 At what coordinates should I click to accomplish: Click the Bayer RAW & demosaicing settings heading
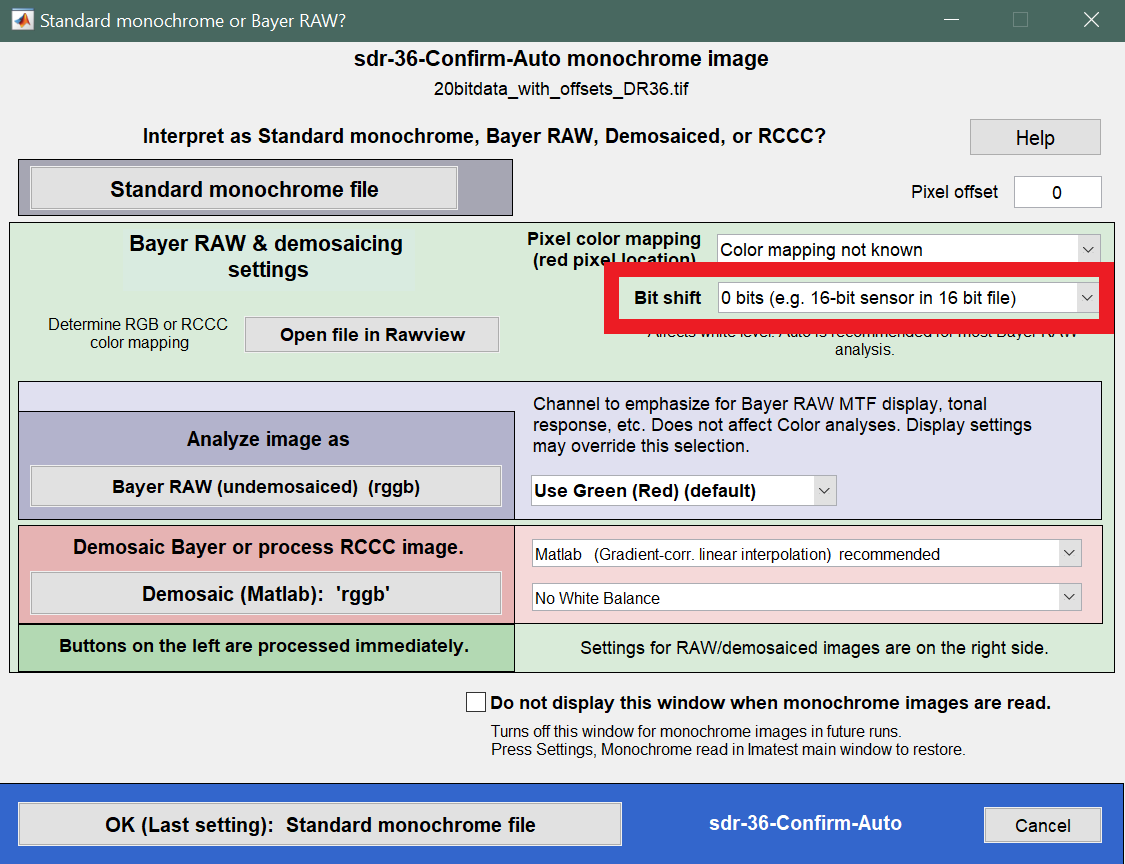[266, 256]
